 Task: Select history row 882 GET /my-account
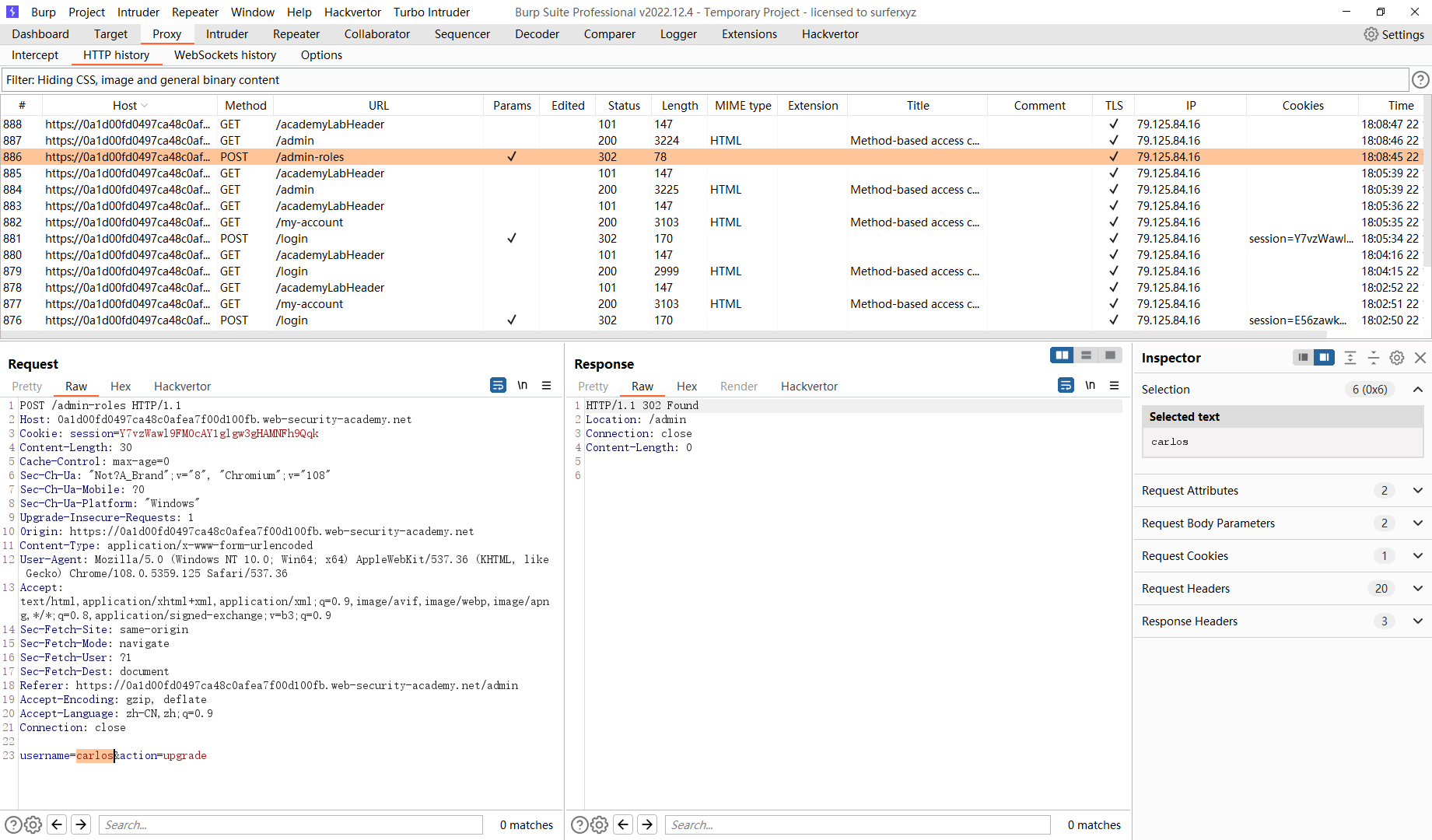[x=711, y=222]
